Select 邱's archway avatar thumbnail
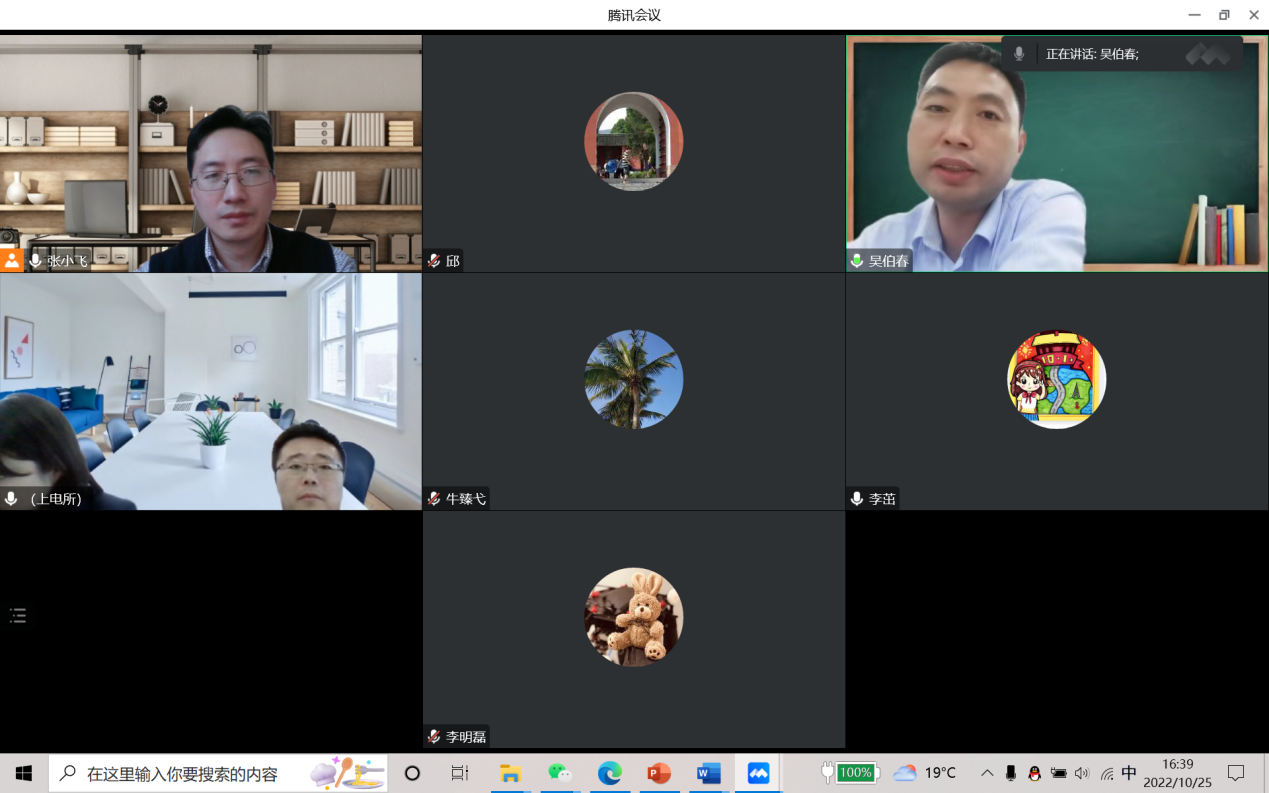This screenshot has width=1269, height=793. (x=633, y=142)
